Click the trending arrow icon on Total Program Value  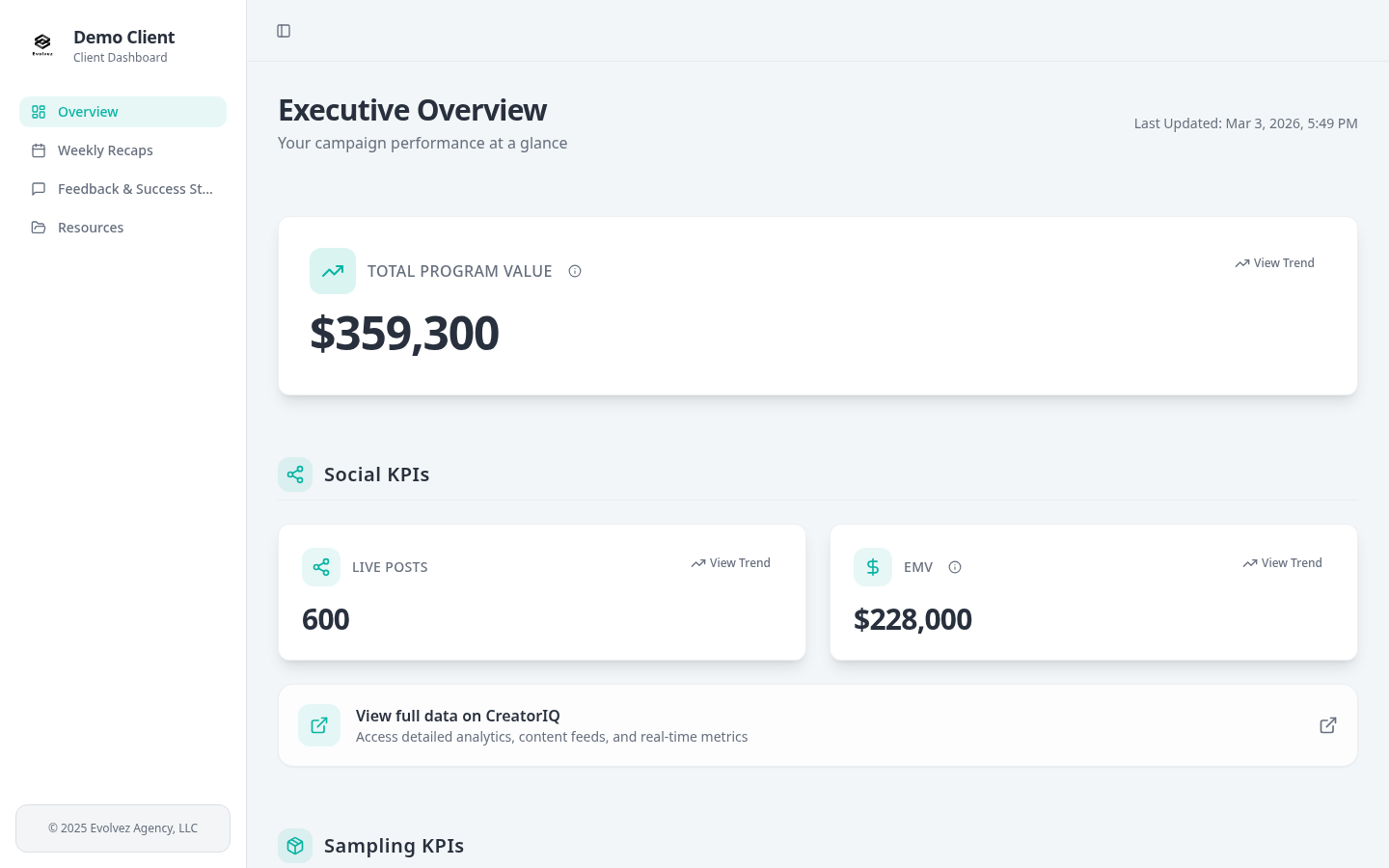(333, 271)
